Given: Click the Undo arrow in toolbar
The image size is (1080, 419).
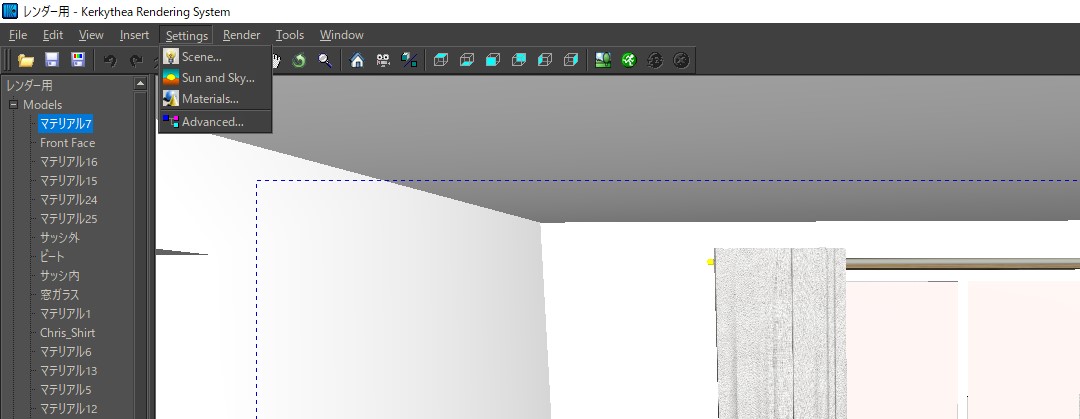Looking at the screenshot, I should (110, 61).
